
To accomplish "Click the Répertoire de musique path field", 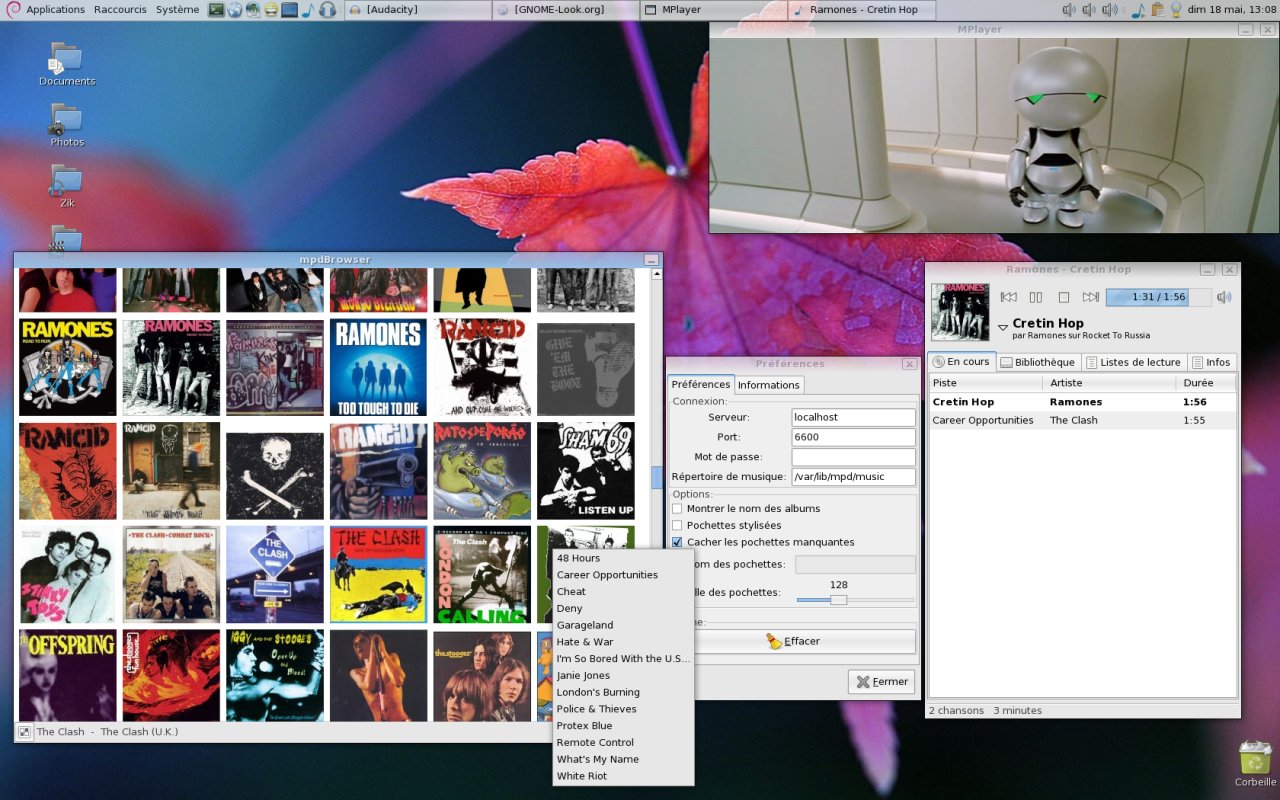I will pos(853,477).
